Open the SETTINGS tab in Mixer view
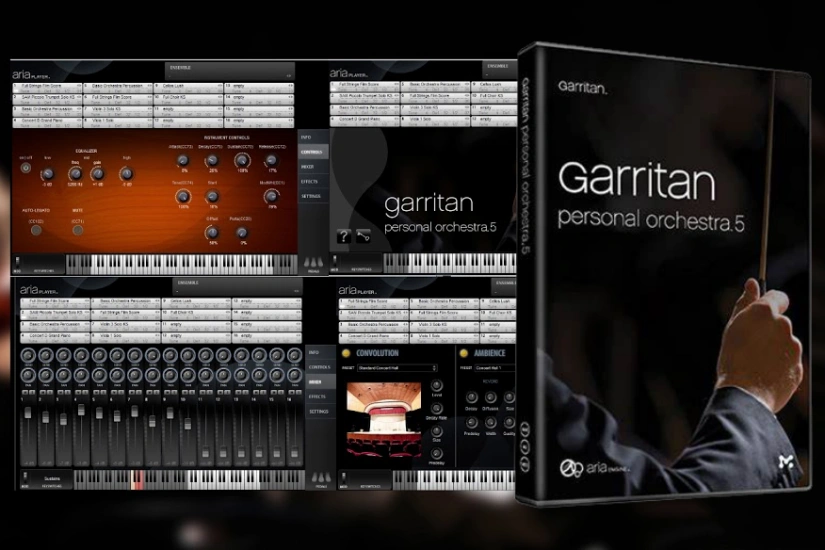The height and width of the screenshot is (550, 825). pyautogui.click(x=320, y=411)
